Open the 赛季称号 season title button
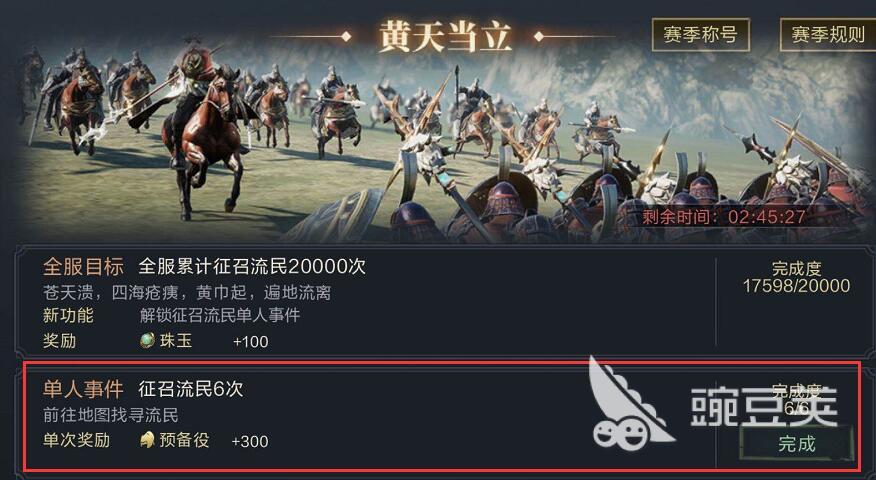The width and height of the screenshot is (876, 480). point(701,34)
